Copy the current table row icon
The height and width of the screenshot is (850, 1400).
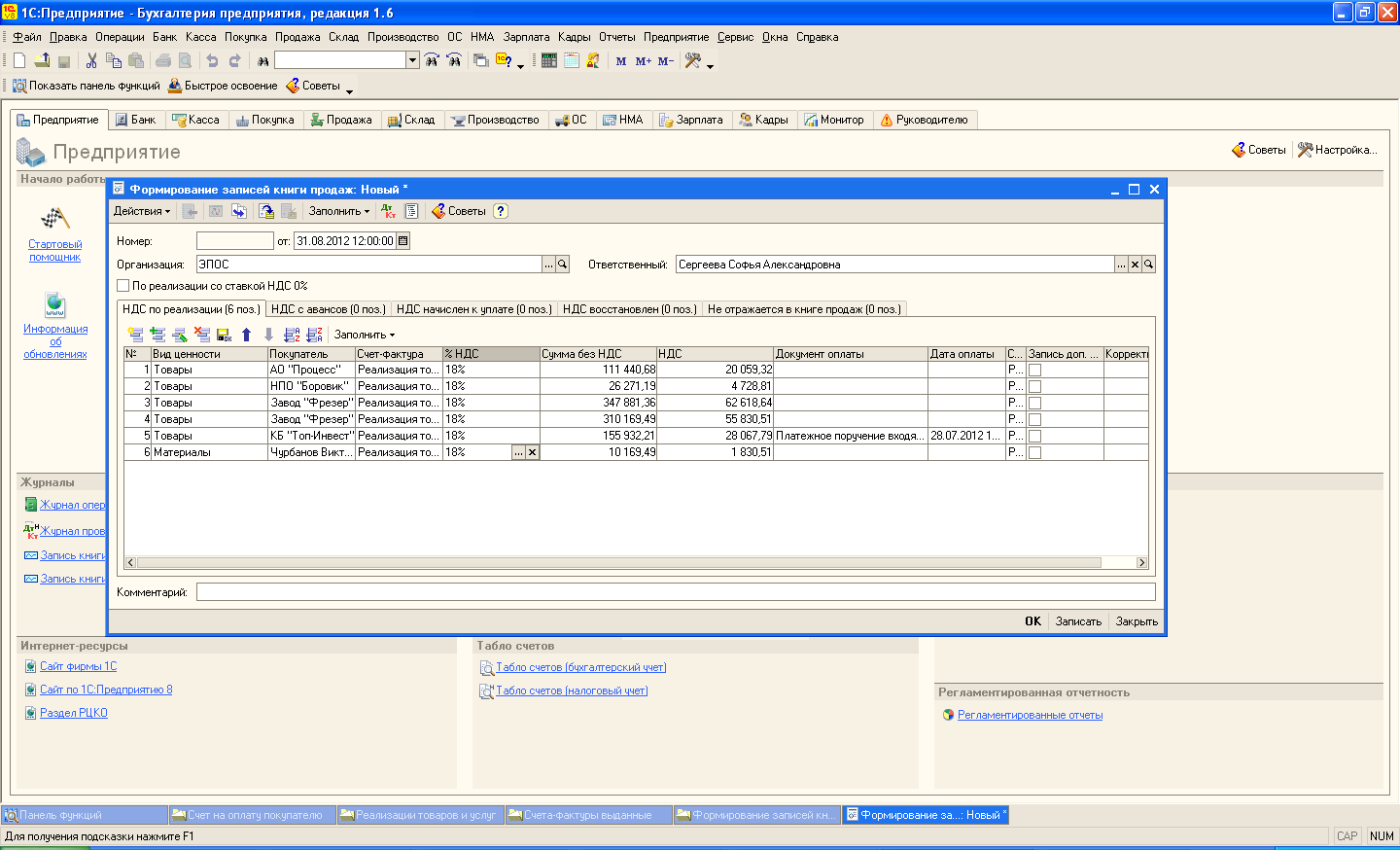pos(157,335)
